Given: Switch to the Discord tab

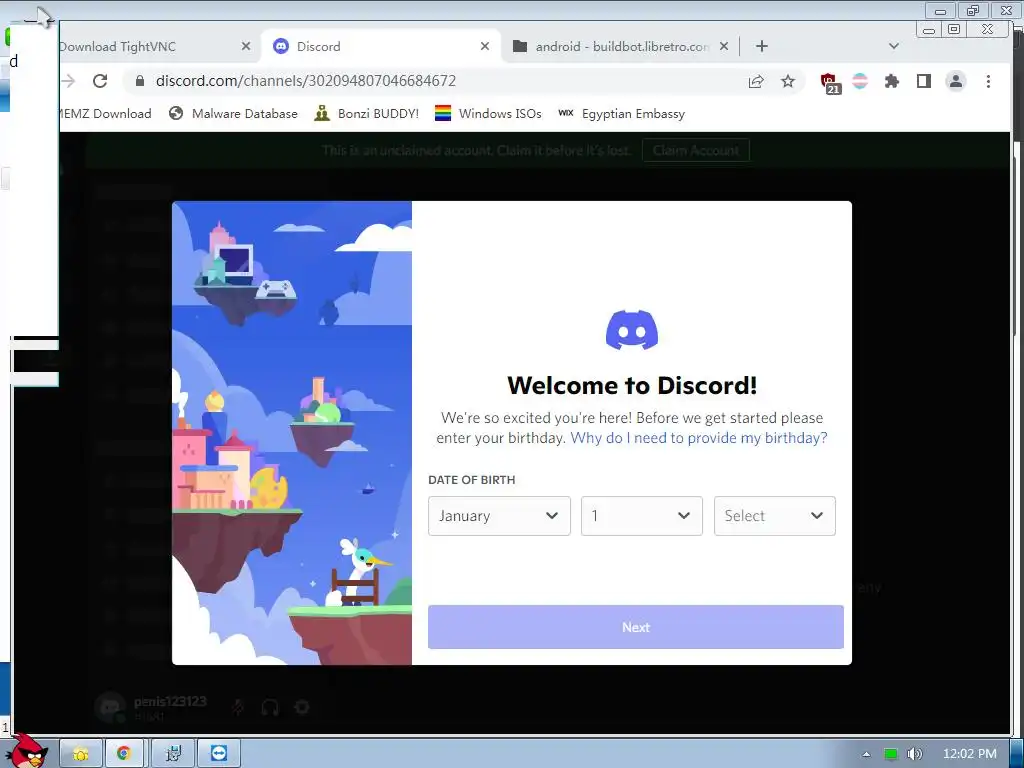Looking at the screenshot, I should tap(381, 46).
